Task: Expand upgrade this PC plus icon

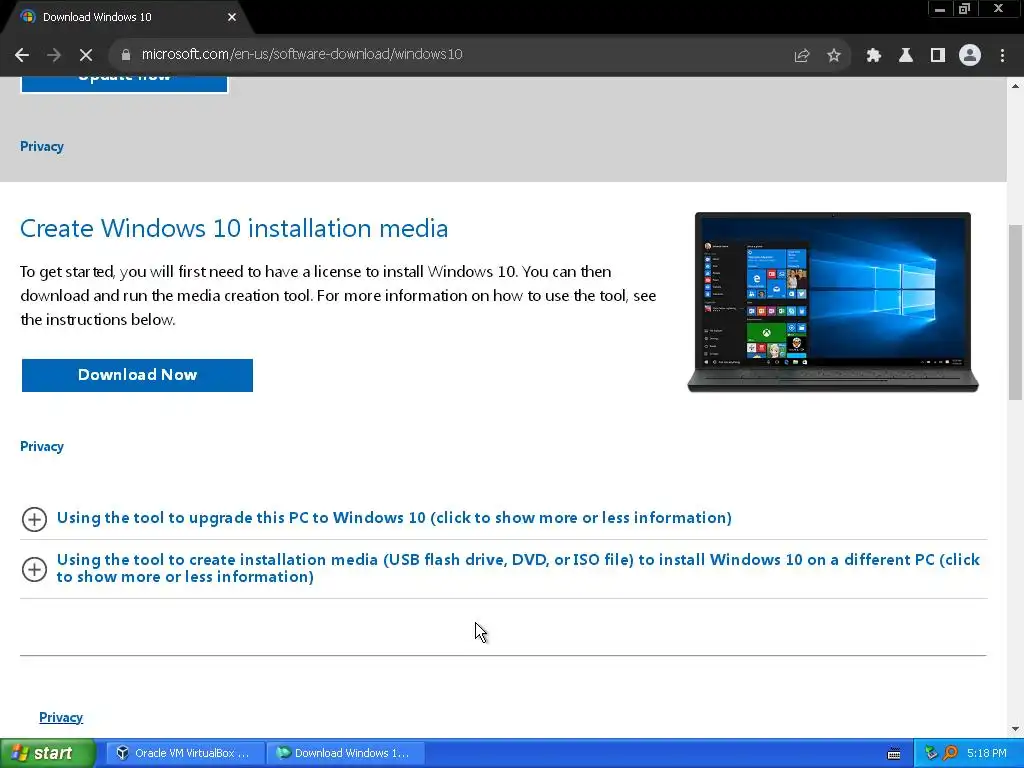Action: tap(34, 519)
